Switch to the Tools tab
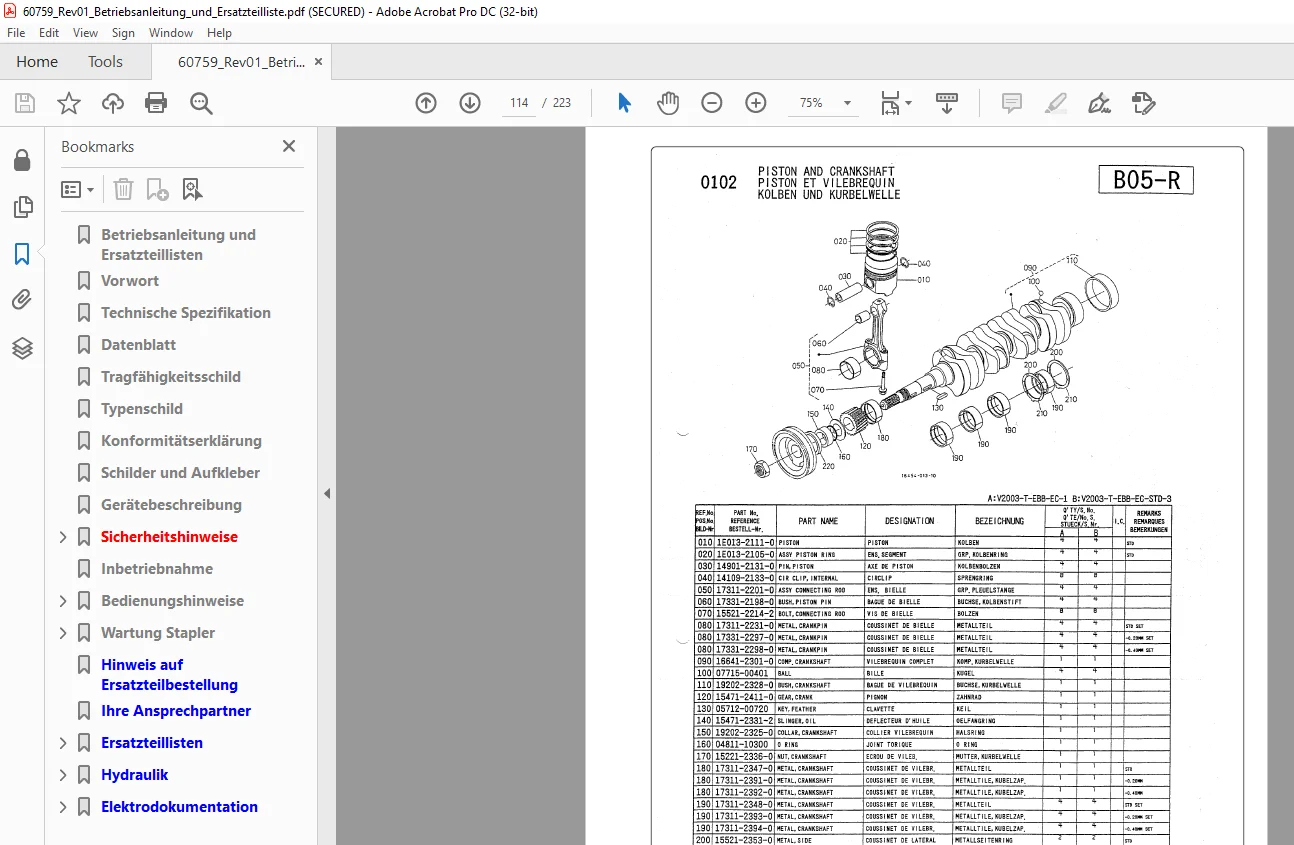Image resolution: width=1294 pixels, height=845 pixels. (x=105, y=61)
